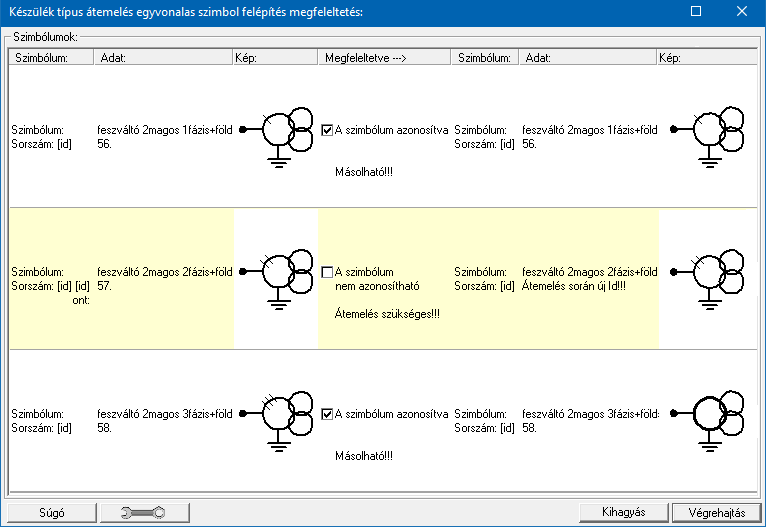This screenshot has height=527, width=766.
Task: Click 'Másolható!!!' text in row 58
Action: [x=363, y=456]
